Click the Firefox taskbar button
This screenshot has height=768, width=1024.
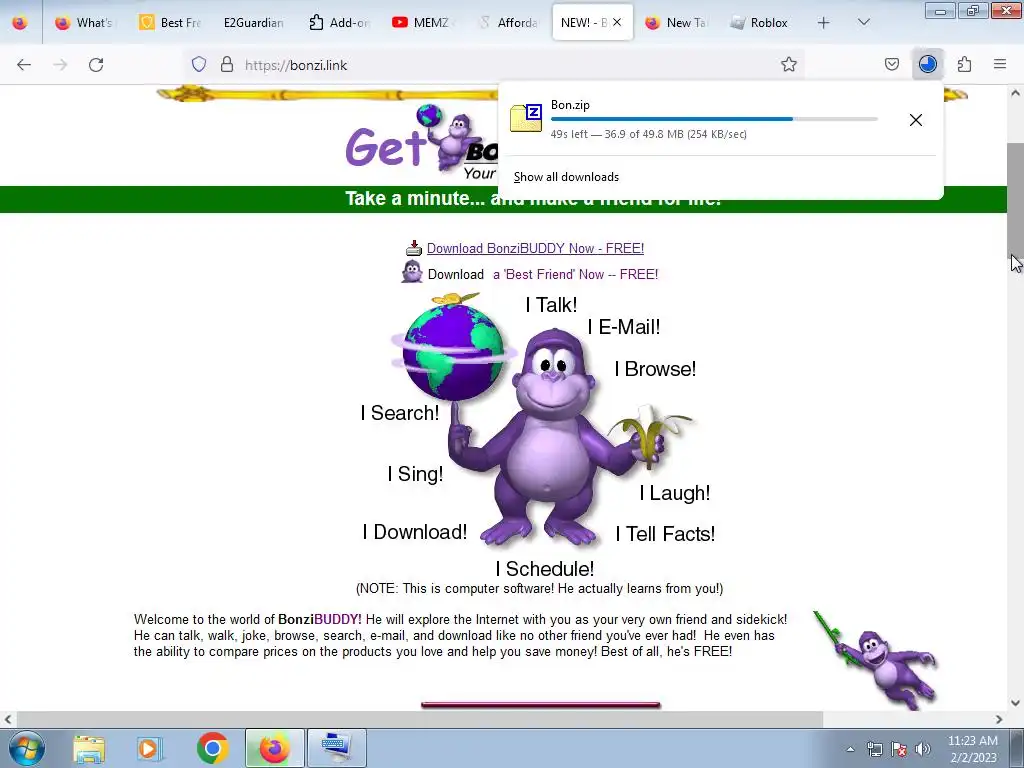click(274, 748)
